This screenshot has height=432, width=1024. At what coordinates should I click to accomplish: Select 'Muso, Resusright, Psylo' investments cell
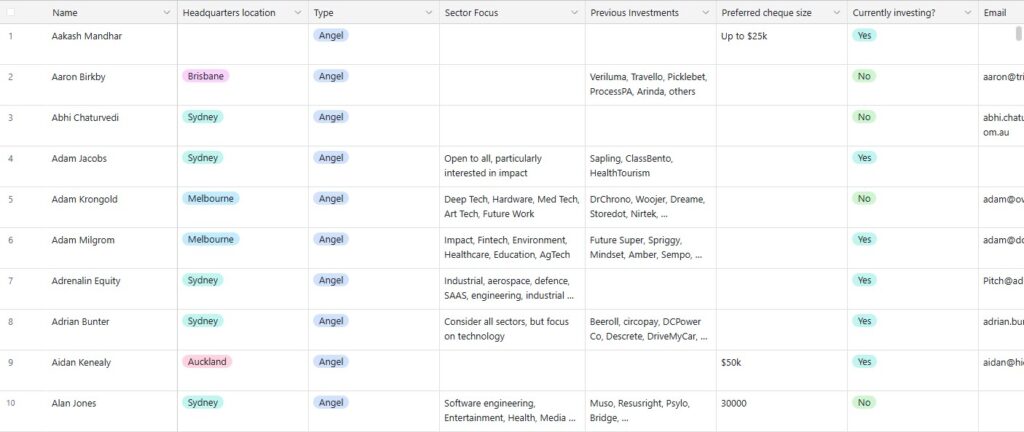[650, 411]
